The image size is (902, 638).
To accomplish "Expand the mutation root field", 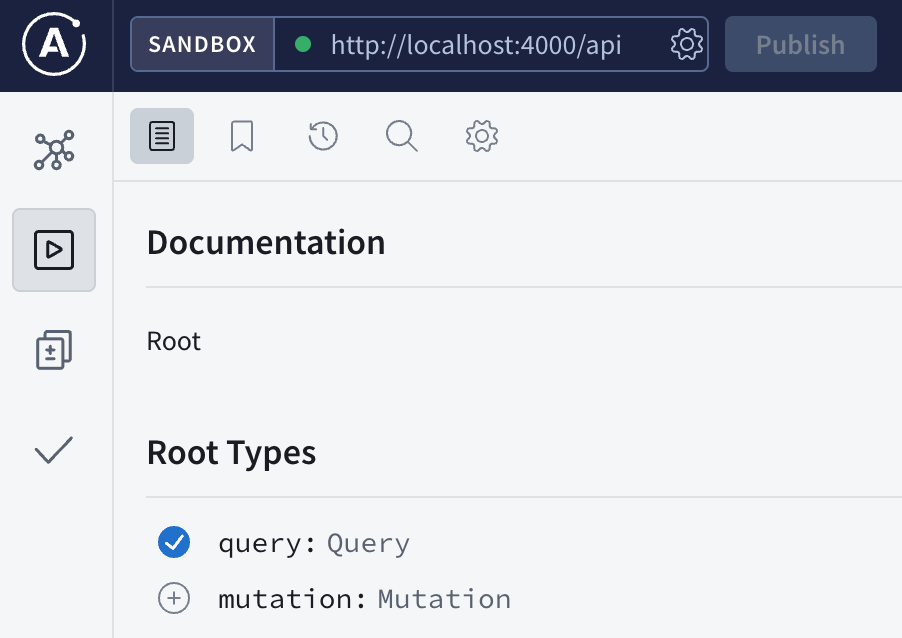I will [287, 599].
